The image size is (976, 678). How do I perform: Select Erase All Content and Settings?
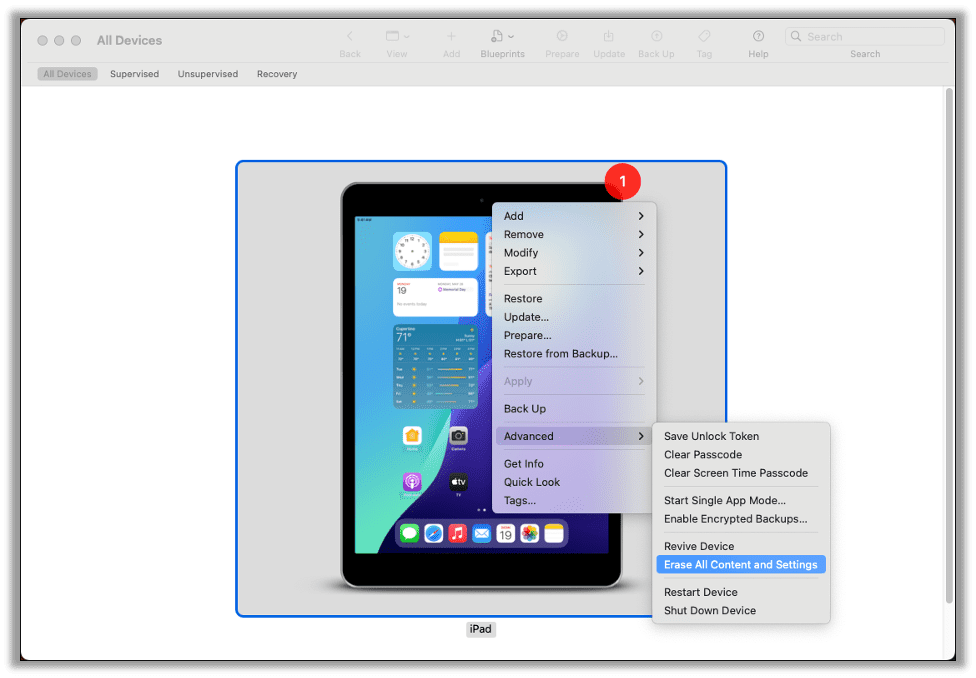[740, 564]
